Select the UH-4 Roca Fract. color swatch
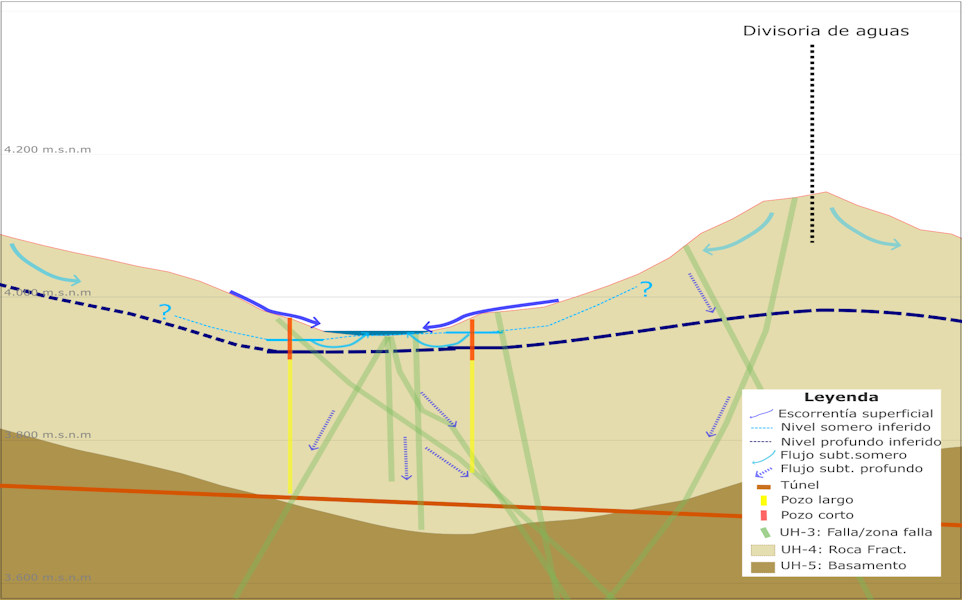The height and width of the screenshot is (600, 962). [762, 549]
